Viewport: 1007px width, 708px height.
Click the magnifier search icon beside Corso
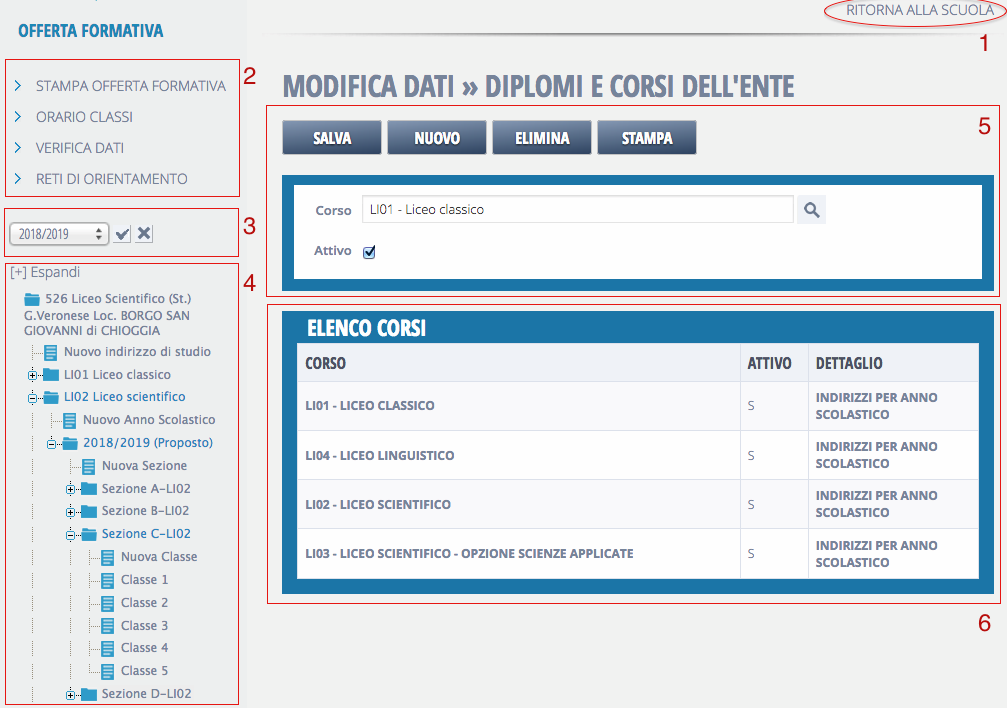coord(811,210)
